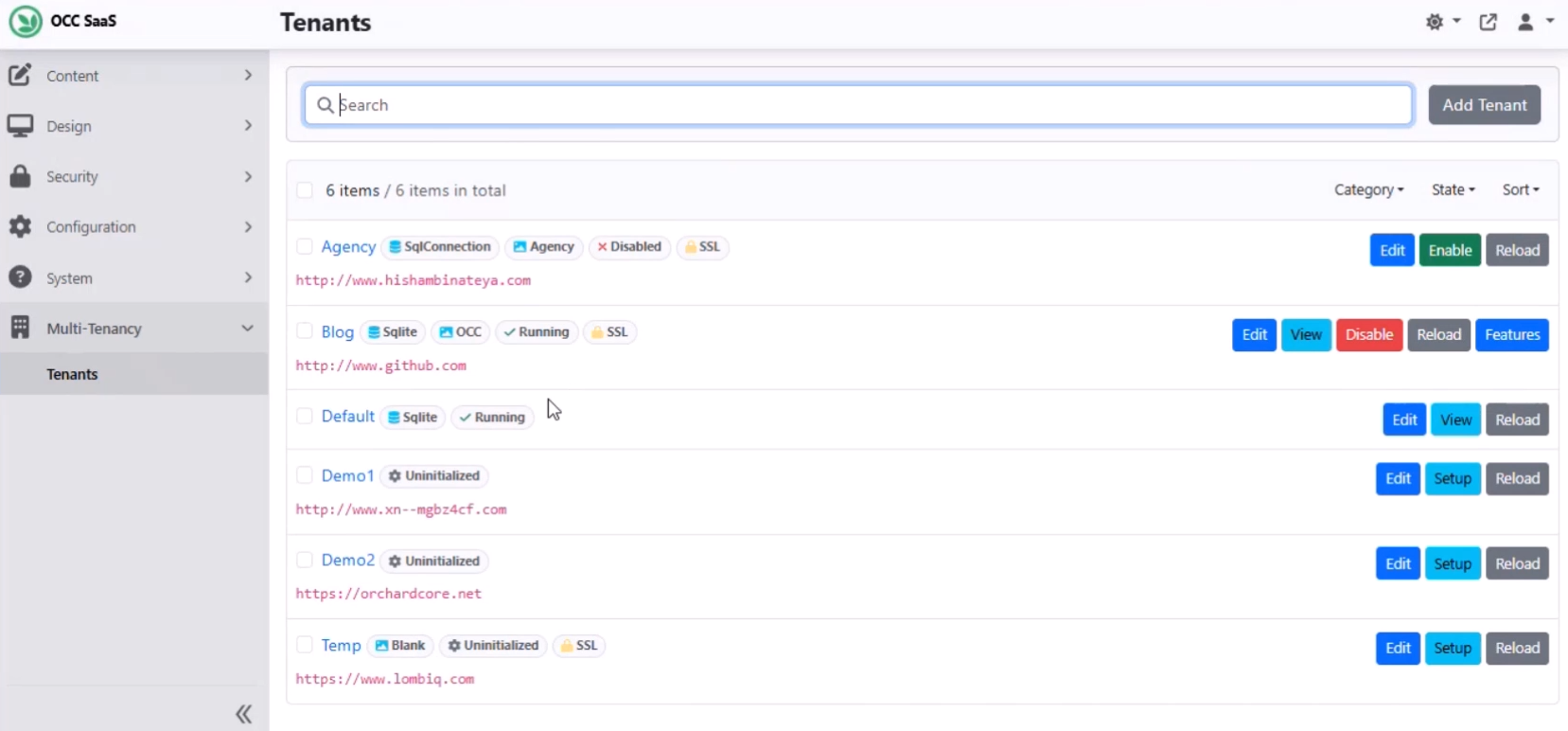This screenshot has height=731, width=1568.
Task: Click the SSL badge on Blog row
Action: (609, 332)
